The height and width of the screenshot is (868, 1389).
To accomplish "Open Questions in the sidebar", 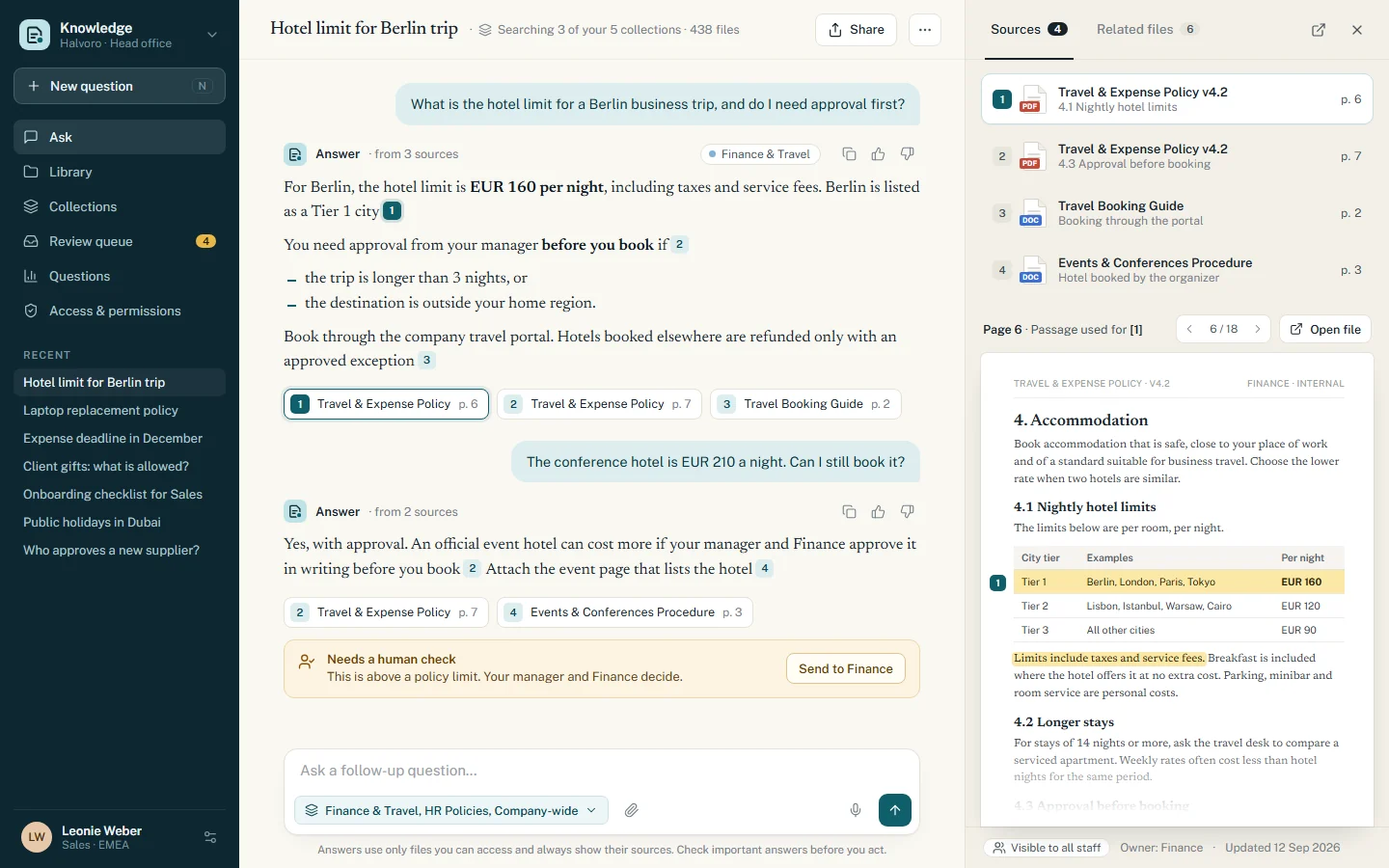I will [120, 276].
